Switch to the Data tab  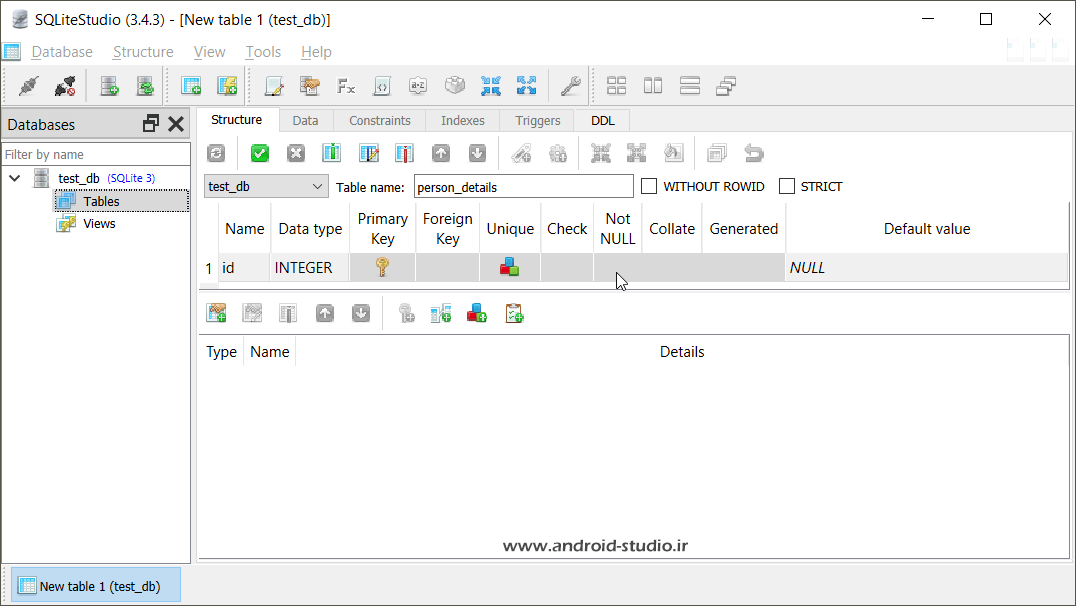point(305,121)
